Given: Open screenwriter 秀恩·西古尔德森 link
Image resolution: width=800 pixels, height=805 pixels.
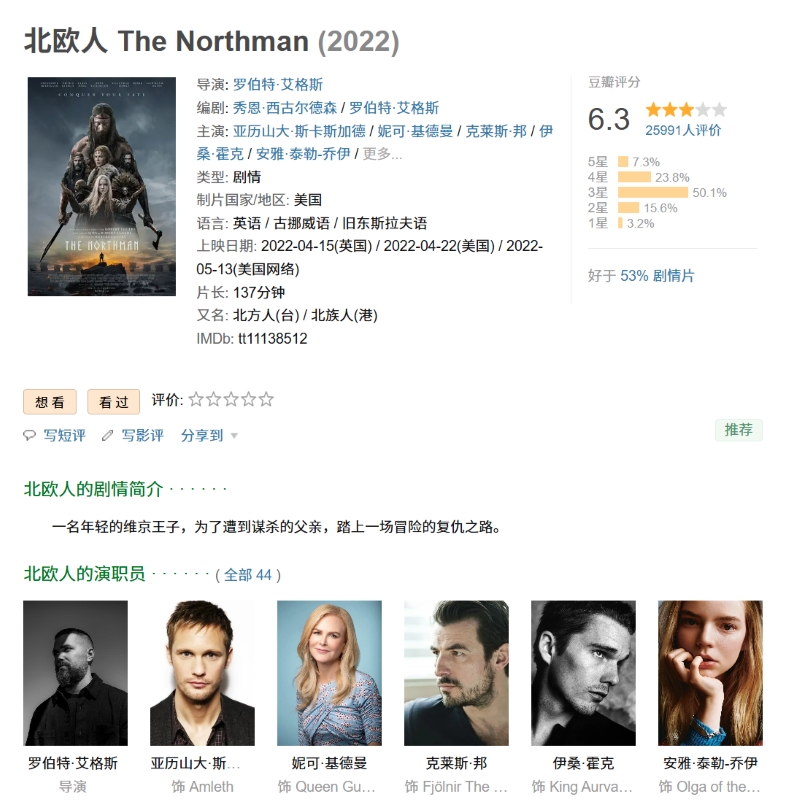Looking at the screenshot, I should click(285, 108).
